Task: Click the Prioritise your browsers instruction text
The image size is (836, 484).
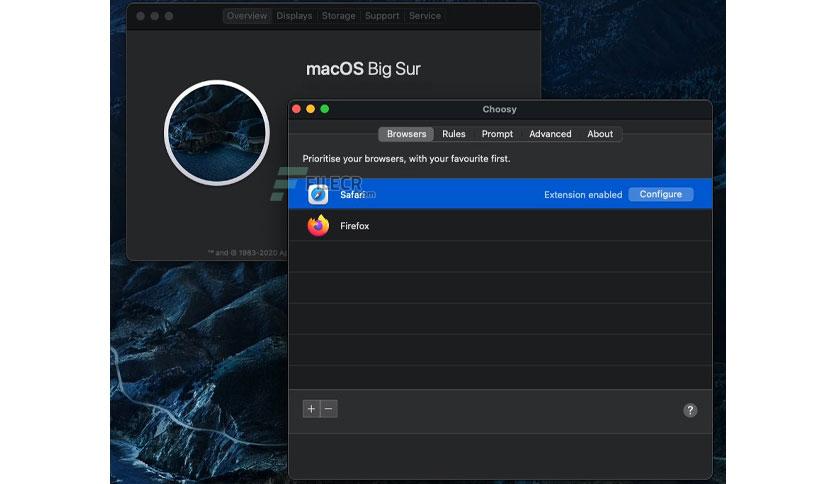Action: click(406, 159)
